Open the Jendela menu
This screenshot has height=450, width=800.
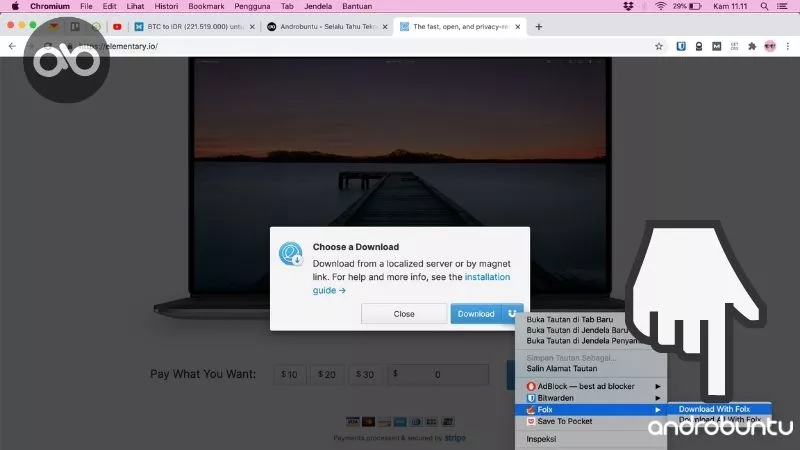[x=318, y=6]
